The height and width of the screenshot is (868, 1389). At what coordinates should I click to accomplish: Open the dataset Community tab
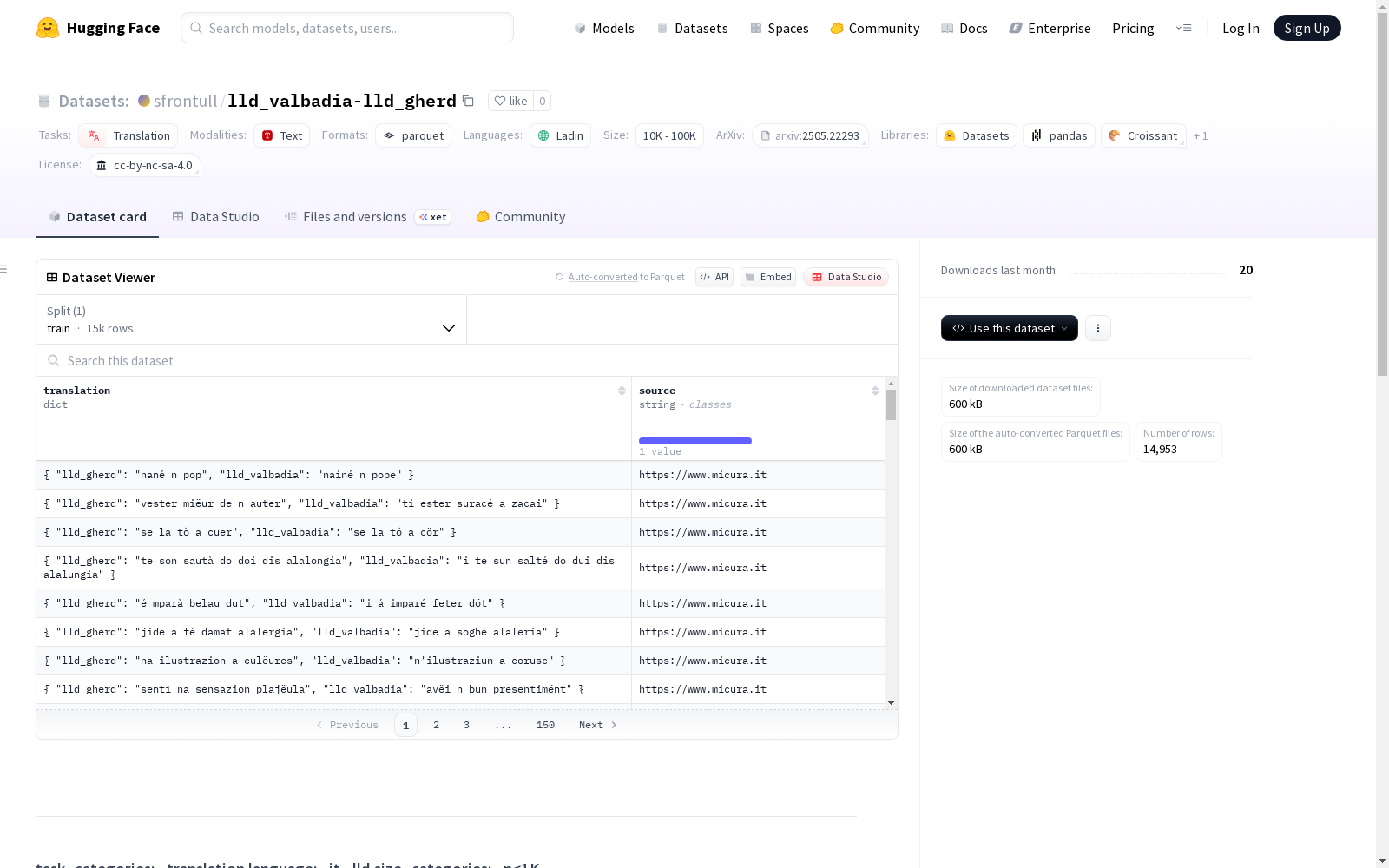[520, 217]
